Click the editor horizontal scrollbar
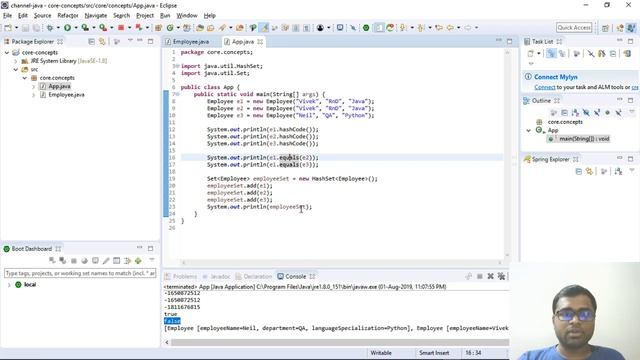640x360 pixels. [x=341, y=263]
